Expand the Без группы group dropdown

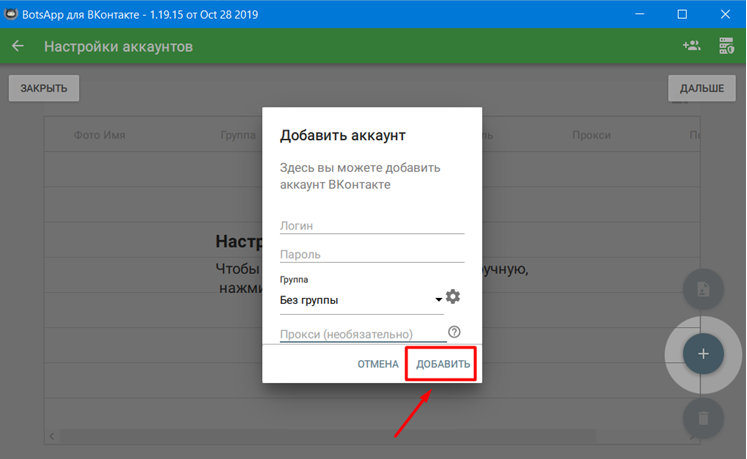(362, 300)
